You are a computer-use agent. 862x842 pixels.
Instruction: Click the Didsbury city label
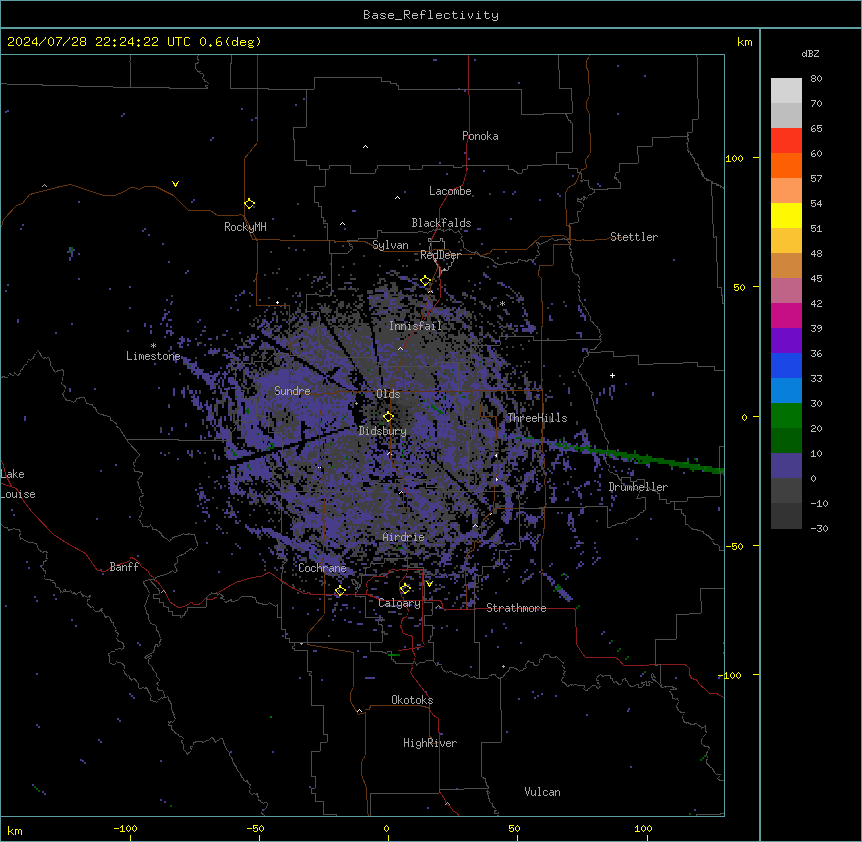point(383,431)
